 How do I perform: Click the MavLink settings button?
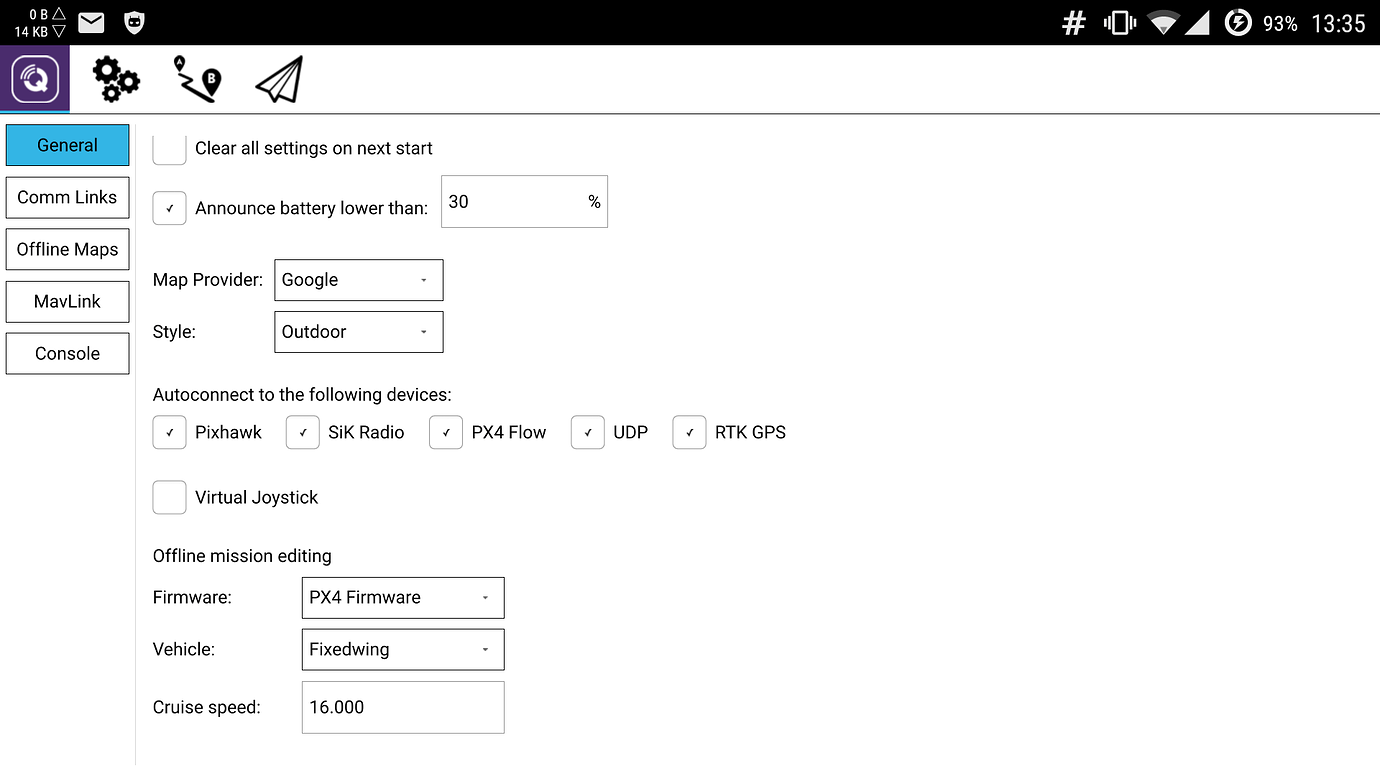point(67,301)
